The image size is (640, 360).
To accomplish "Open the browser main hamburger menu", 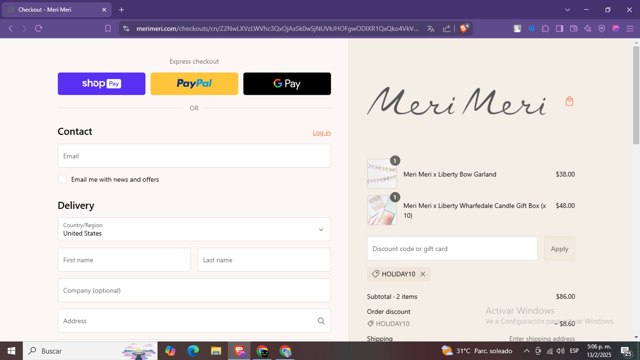I will pyautogui.click(x=630, y=29).
